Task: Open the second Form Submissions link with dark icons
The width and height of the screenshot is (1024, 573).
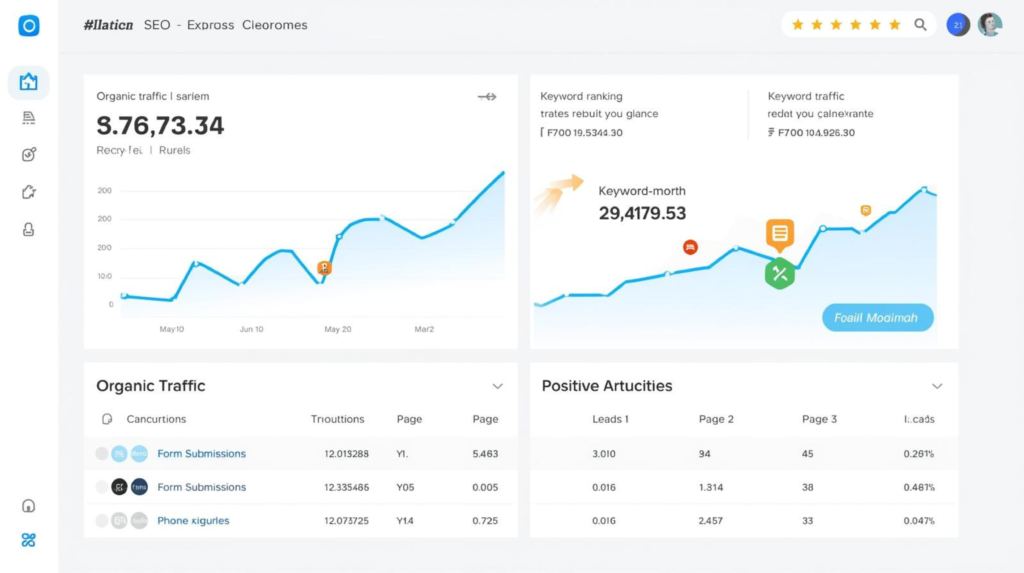Action: click(201, 487)
